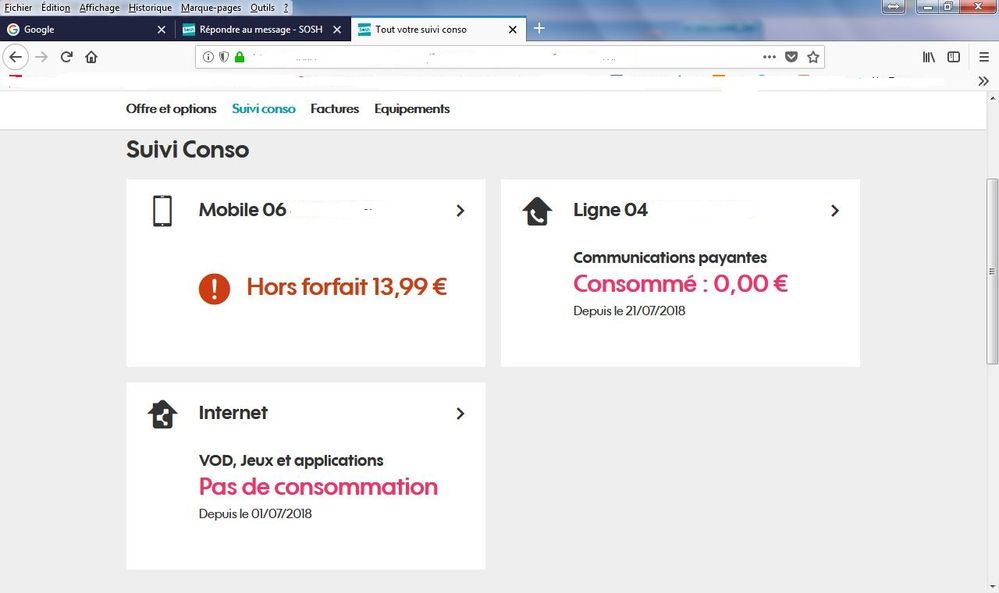Open the Firefox hamburger menu
The image size is (999, 593).
(x=984, y=57)
